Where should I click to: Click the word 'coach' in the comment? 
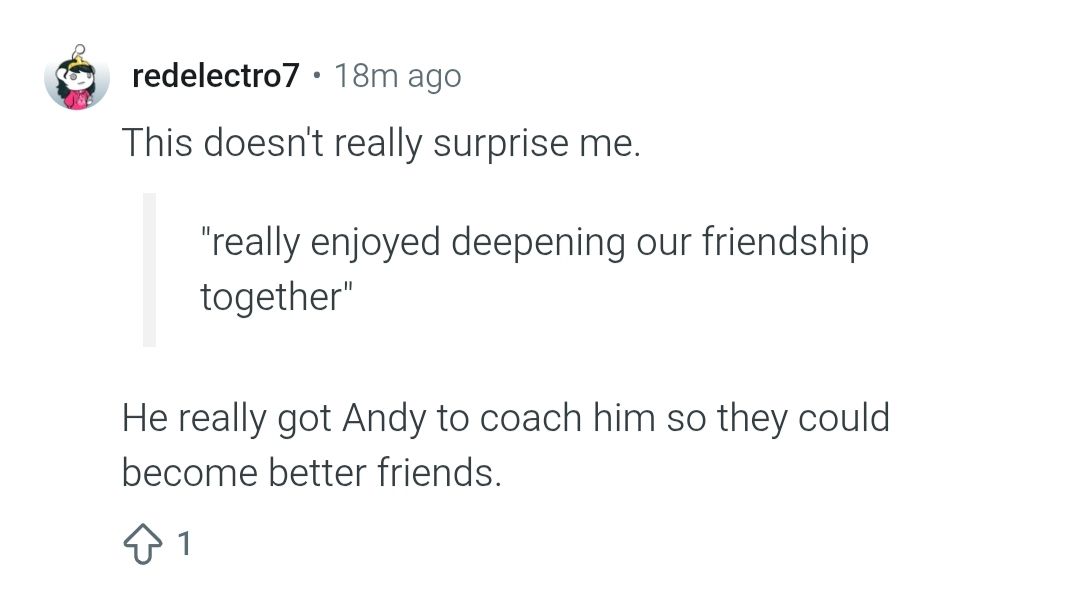point(530,419)
